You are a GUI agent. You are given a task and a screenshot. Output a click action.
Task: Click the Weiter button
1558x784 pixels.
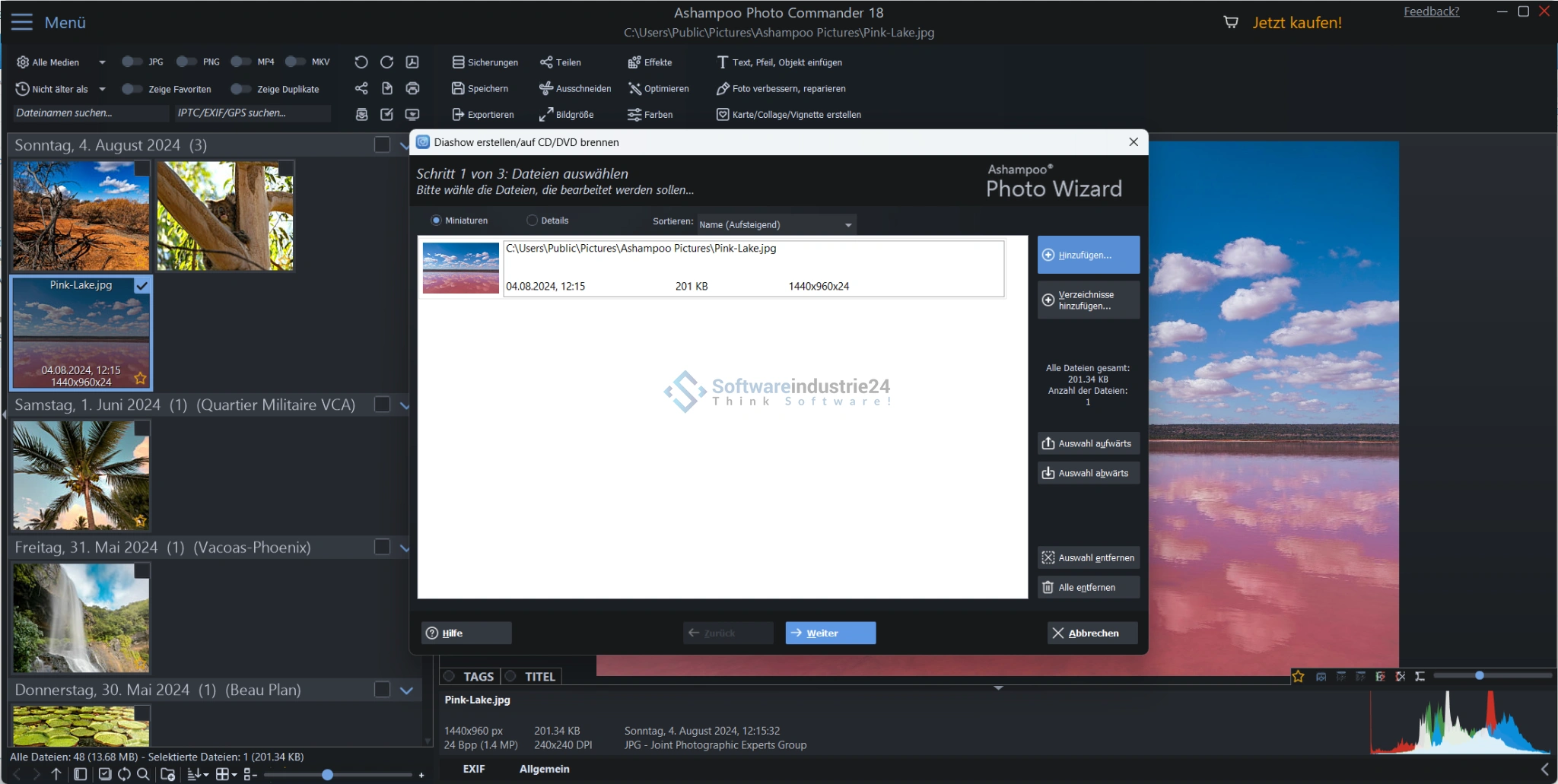click(x=830, y=633)
